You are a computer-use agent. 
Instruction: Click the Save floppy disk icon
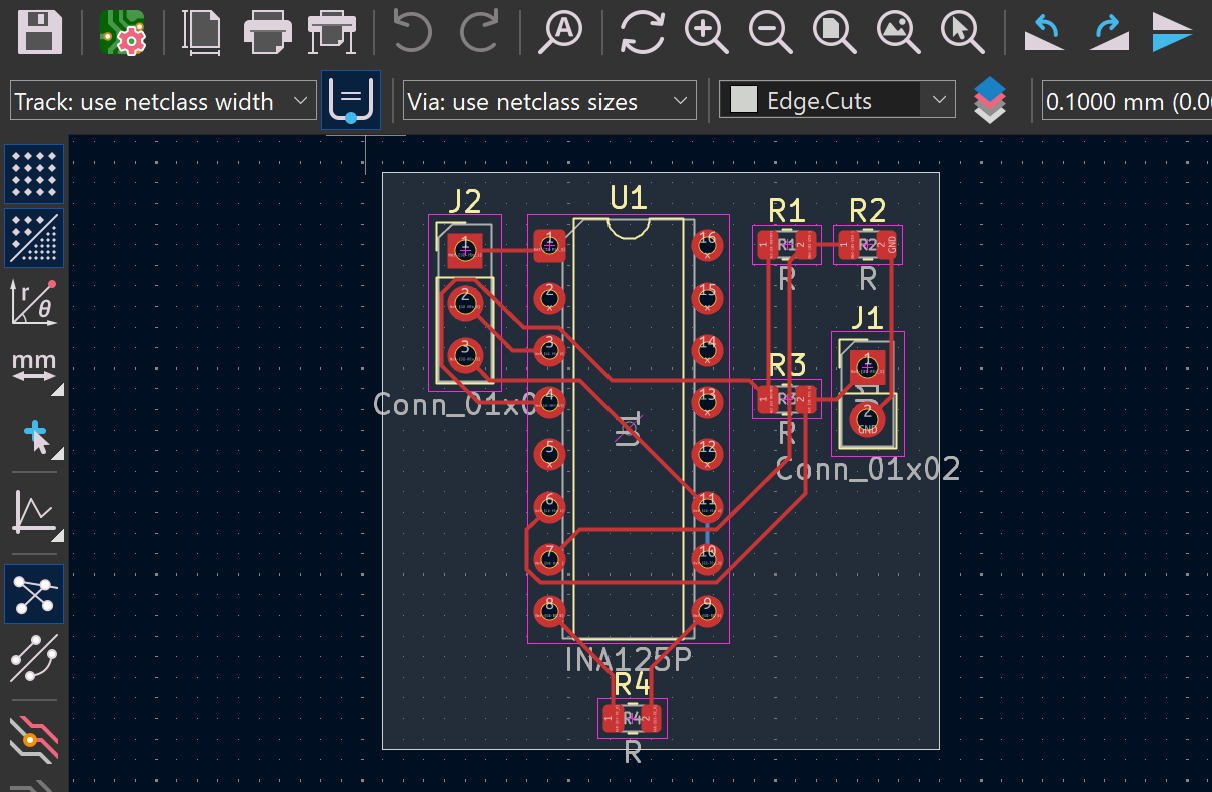coord(40,32)
